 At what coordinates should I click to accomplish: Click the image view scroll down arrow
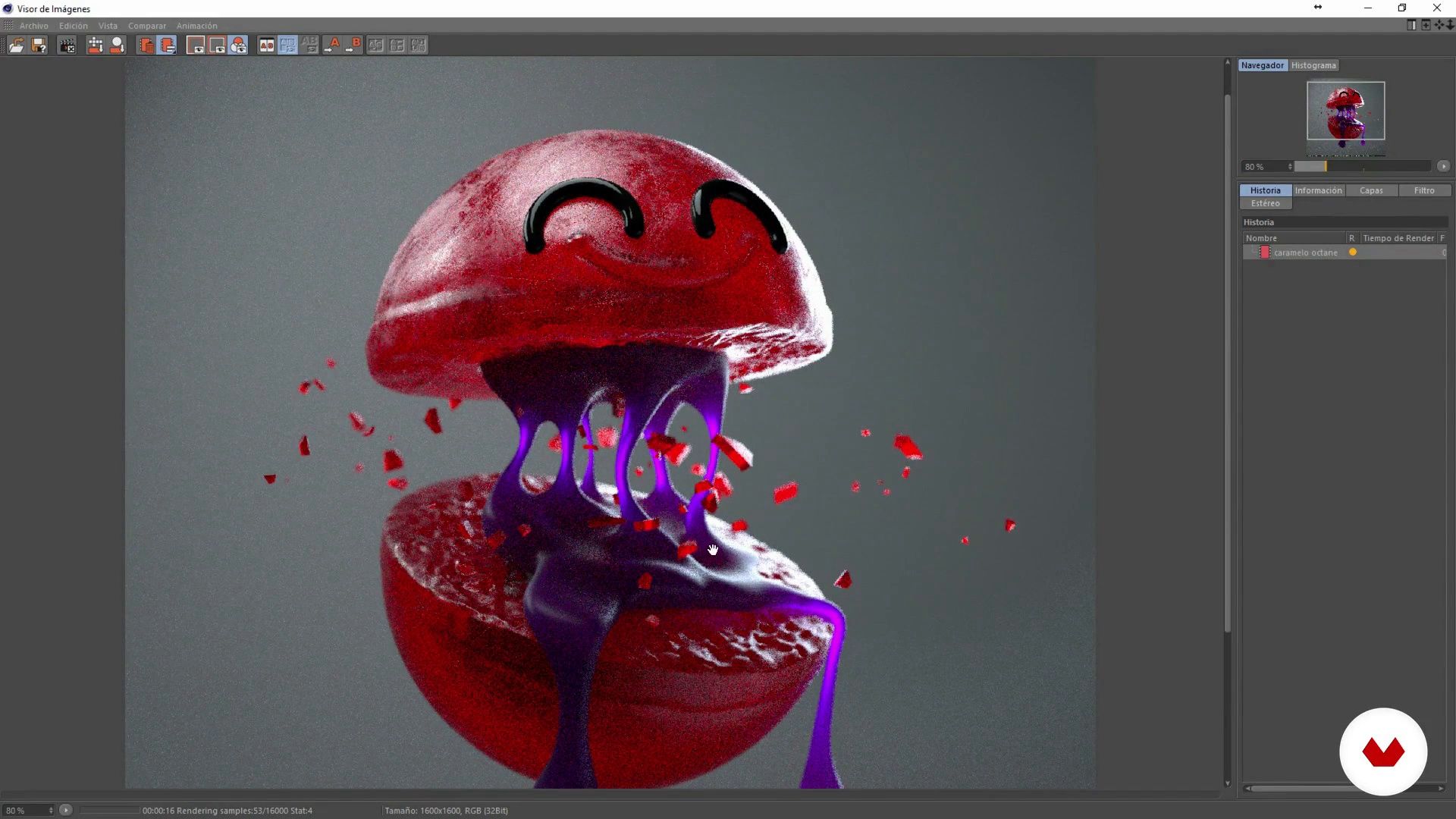tap(1228, 783)
